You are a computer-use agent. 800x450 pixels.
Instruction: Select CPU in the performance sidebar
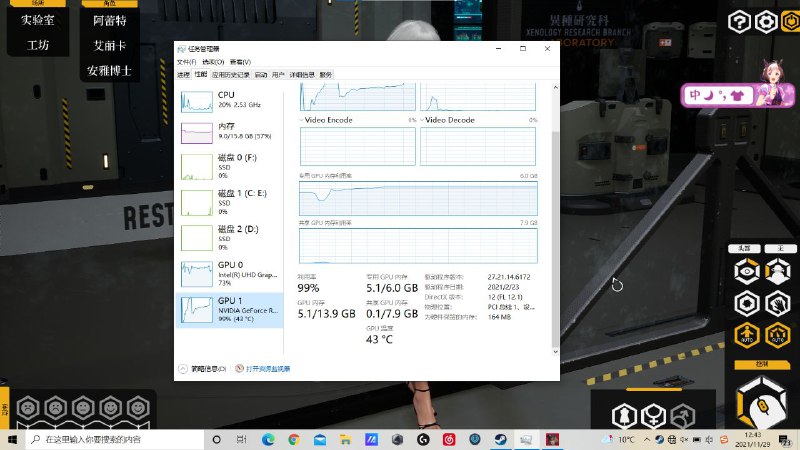tap(229, 99)
